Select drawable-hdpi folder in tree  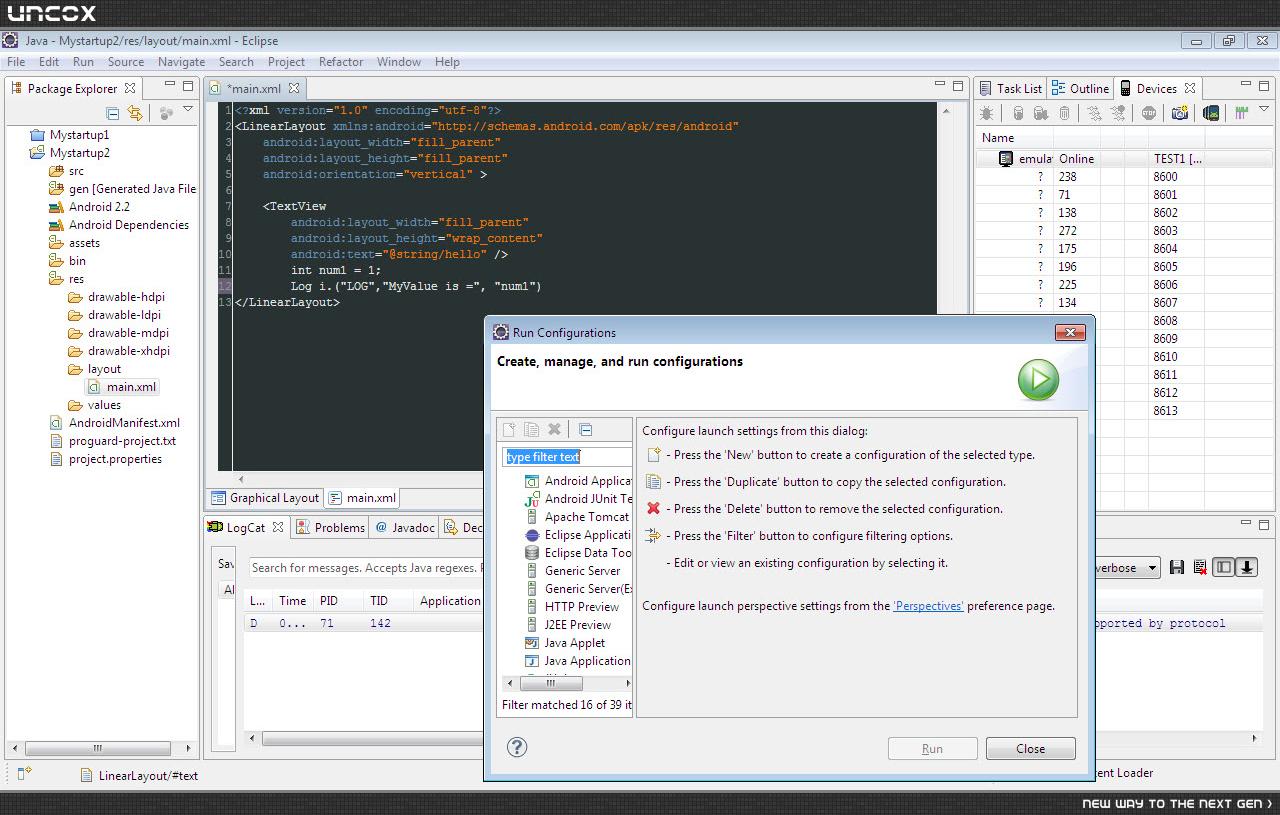click(x=117, y=296)
